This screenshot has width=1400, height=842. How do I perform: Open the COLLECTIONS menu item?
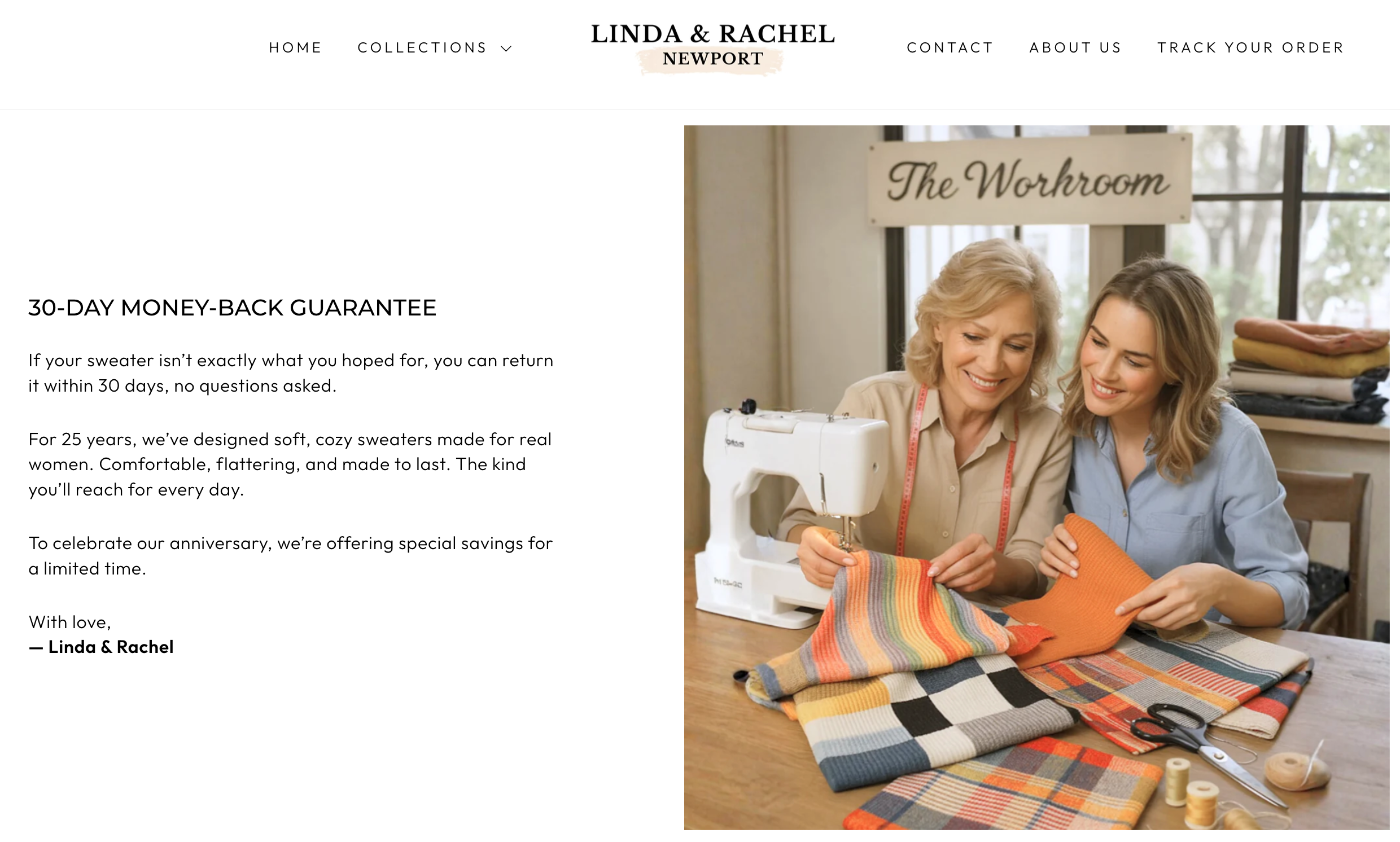(422, 47)
